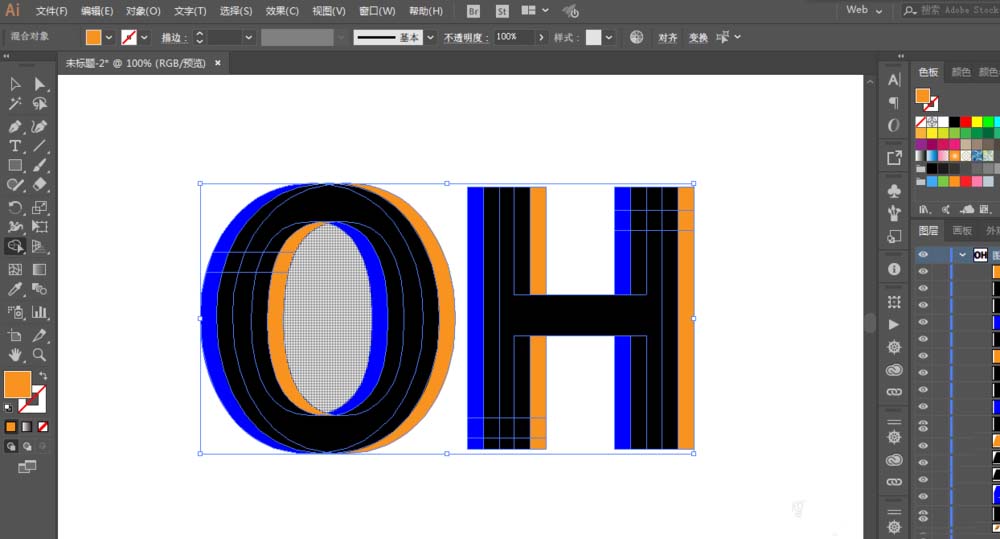Select the Pen tool
Viewport: 1000px width, 539px height.
15,126
